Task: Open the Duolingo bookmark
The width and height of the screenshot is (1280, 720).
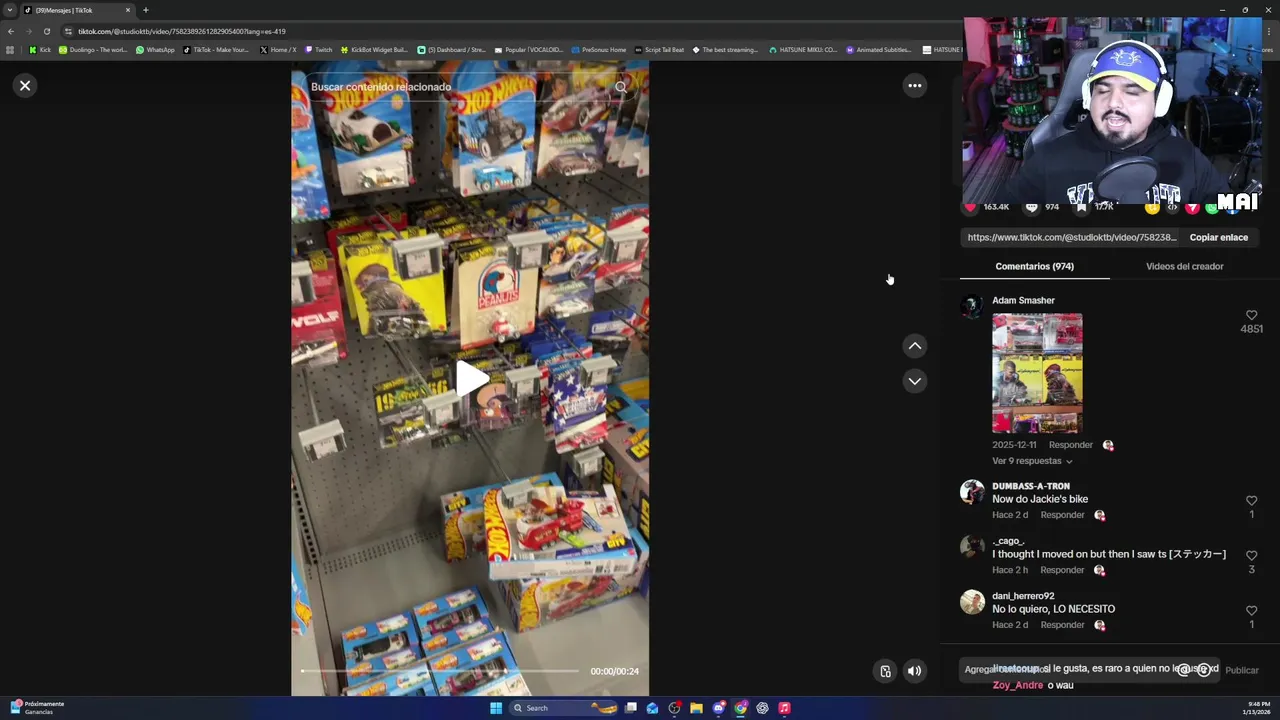Action: point(94,50)
